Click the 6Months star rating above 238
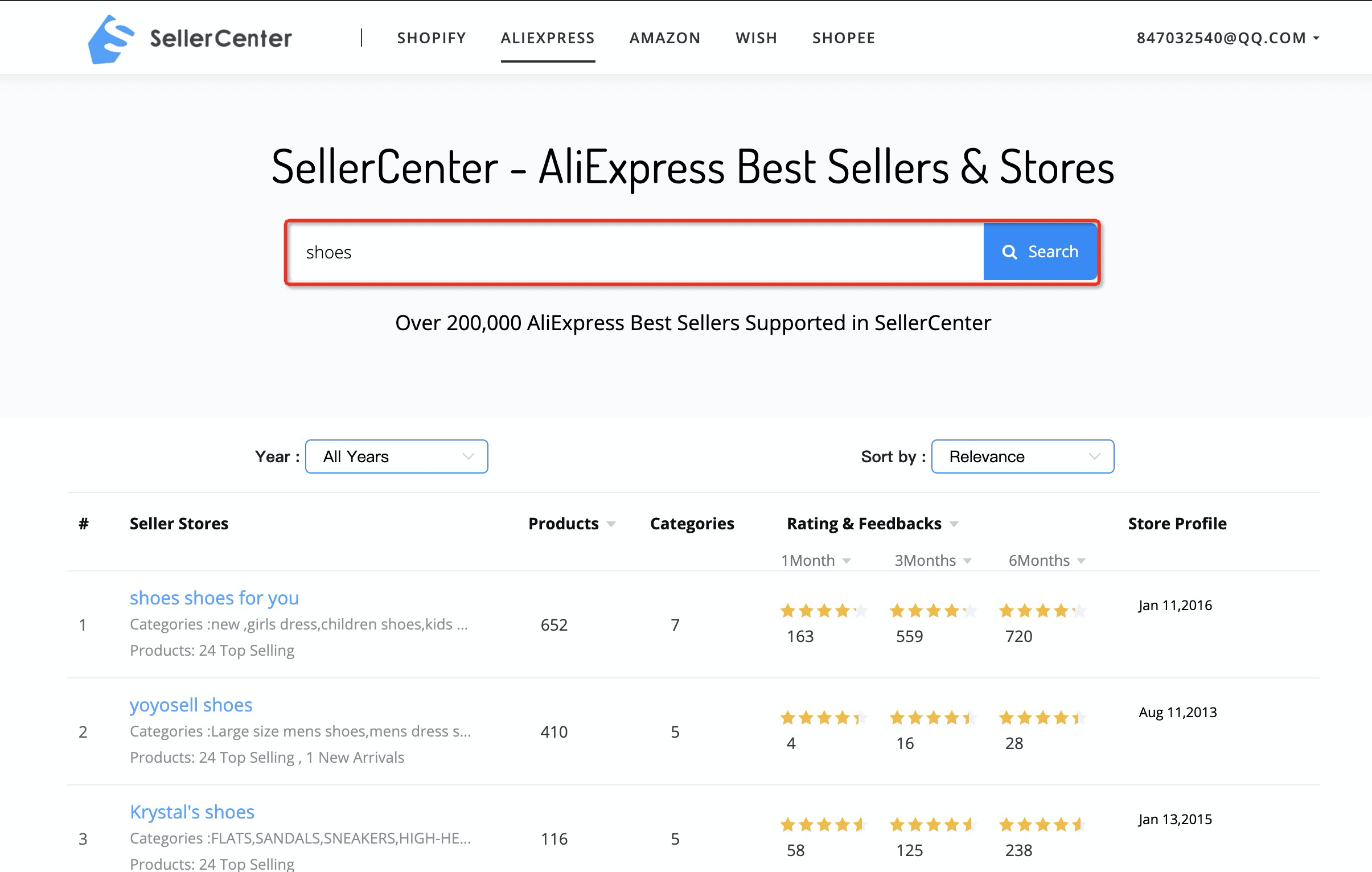 (1043, 825)
